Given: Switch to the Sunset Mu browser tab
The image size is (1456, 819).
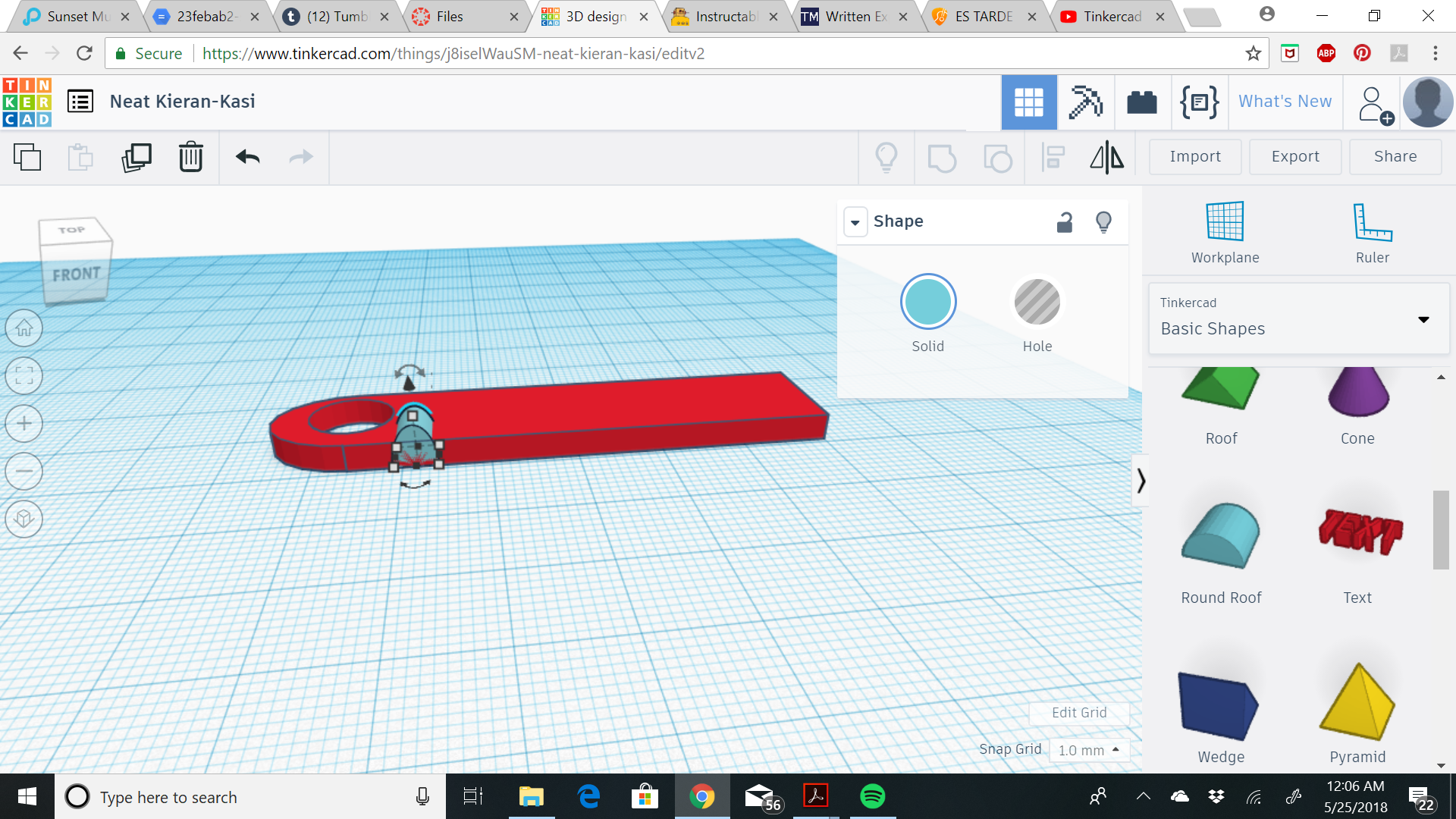Looking at the screenshot, I should [x=79, y=17].
